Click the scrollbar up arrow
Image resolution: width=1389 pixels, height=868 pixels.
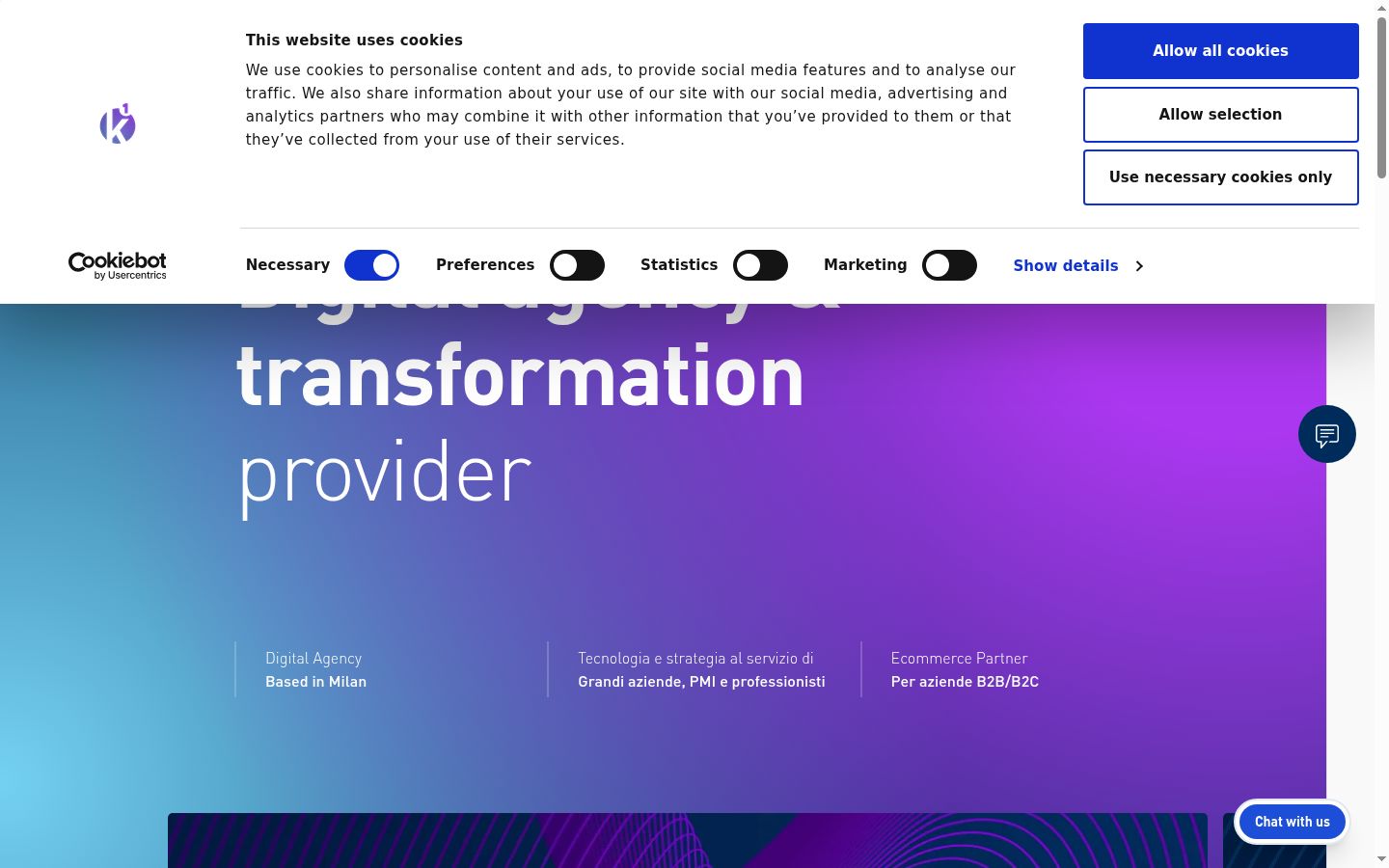[1381, 8]
